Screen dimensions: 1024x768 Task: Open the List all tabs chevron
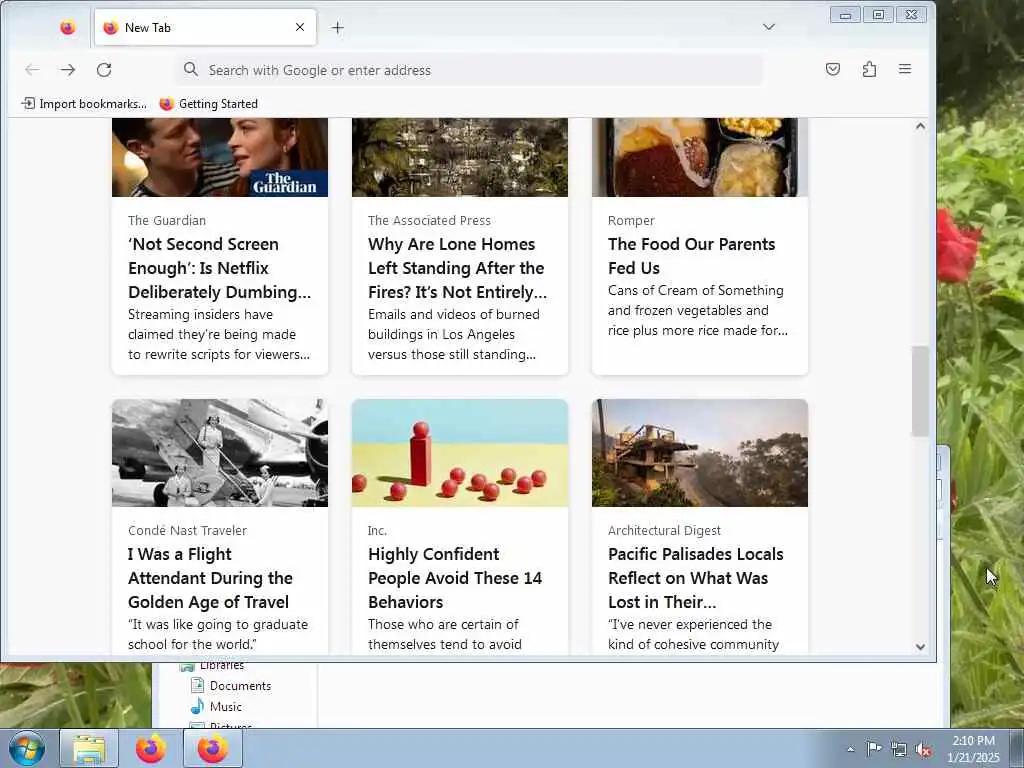coord(769,27)
